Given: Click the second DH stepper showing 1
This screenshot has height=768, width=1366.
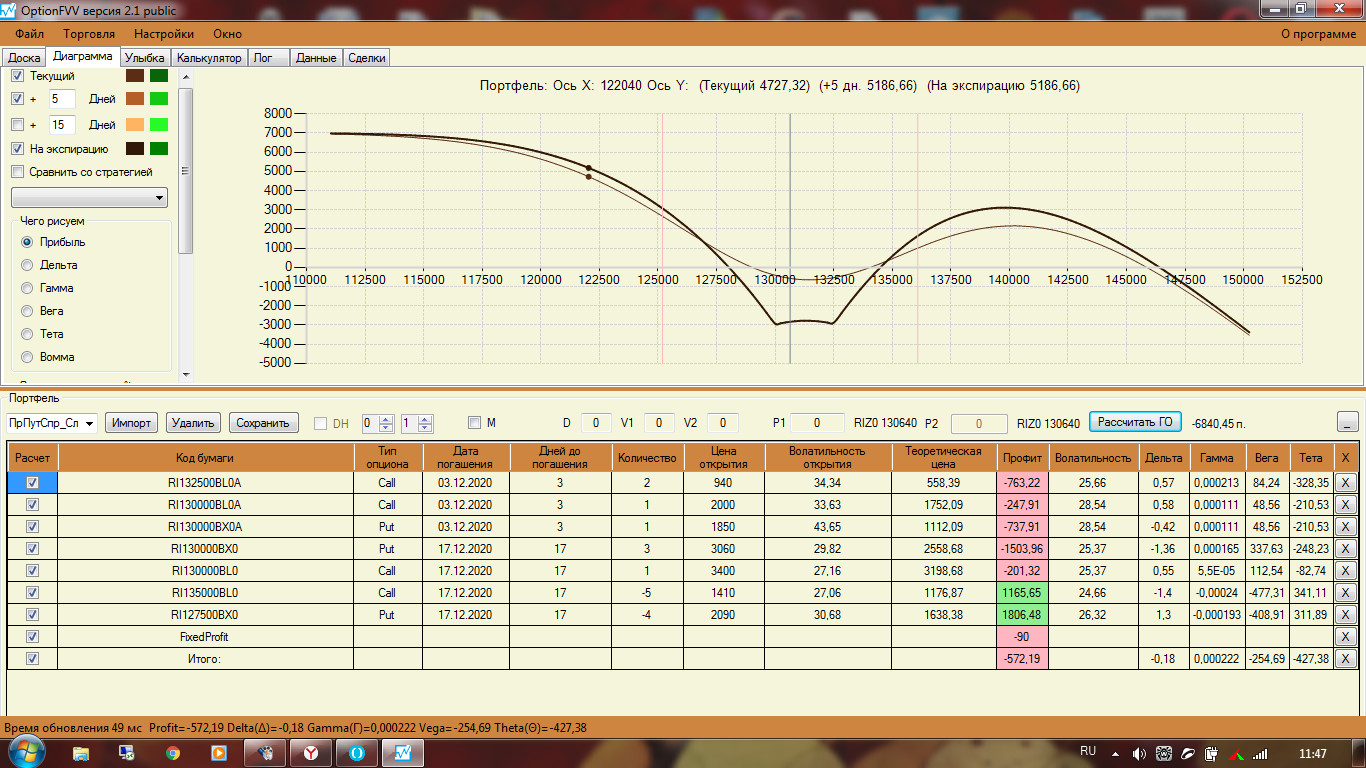Looking at the screenshot, I should (416, 423).
